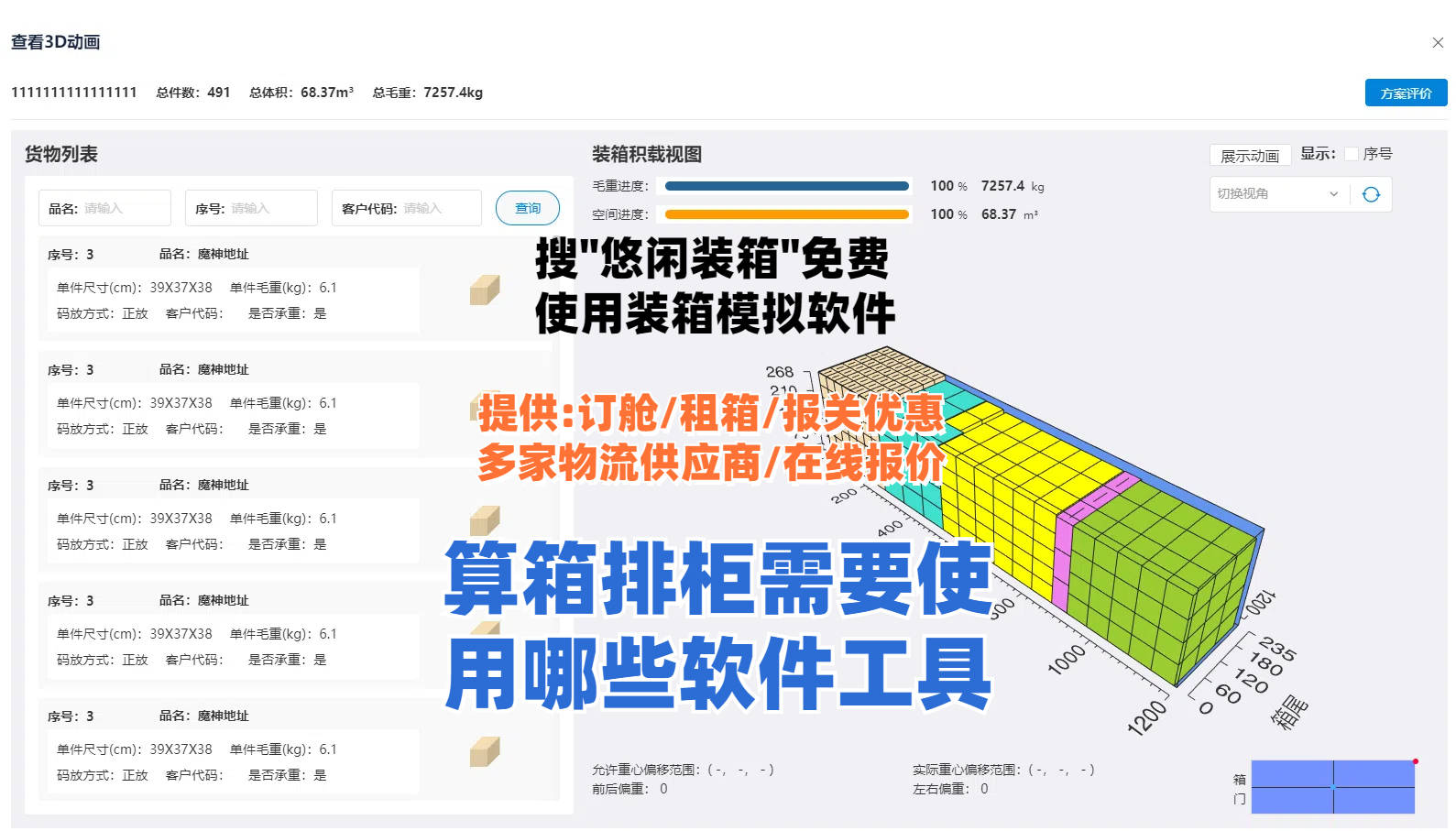This screenshot has height=831, width=1456.
Task: Click the 实际重心偏移范围 text
Action: 1003,770
